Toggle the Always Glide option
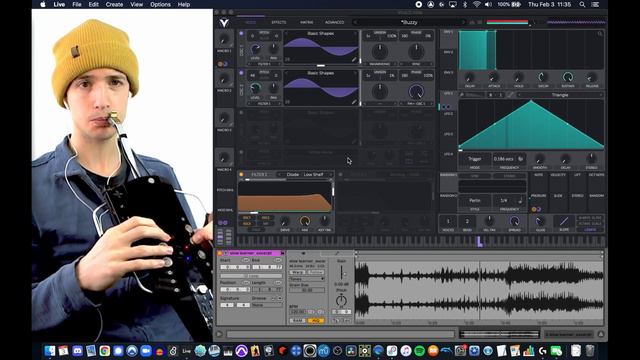The height and width of the screenshot is (360, 640). [x=590, y=218]
